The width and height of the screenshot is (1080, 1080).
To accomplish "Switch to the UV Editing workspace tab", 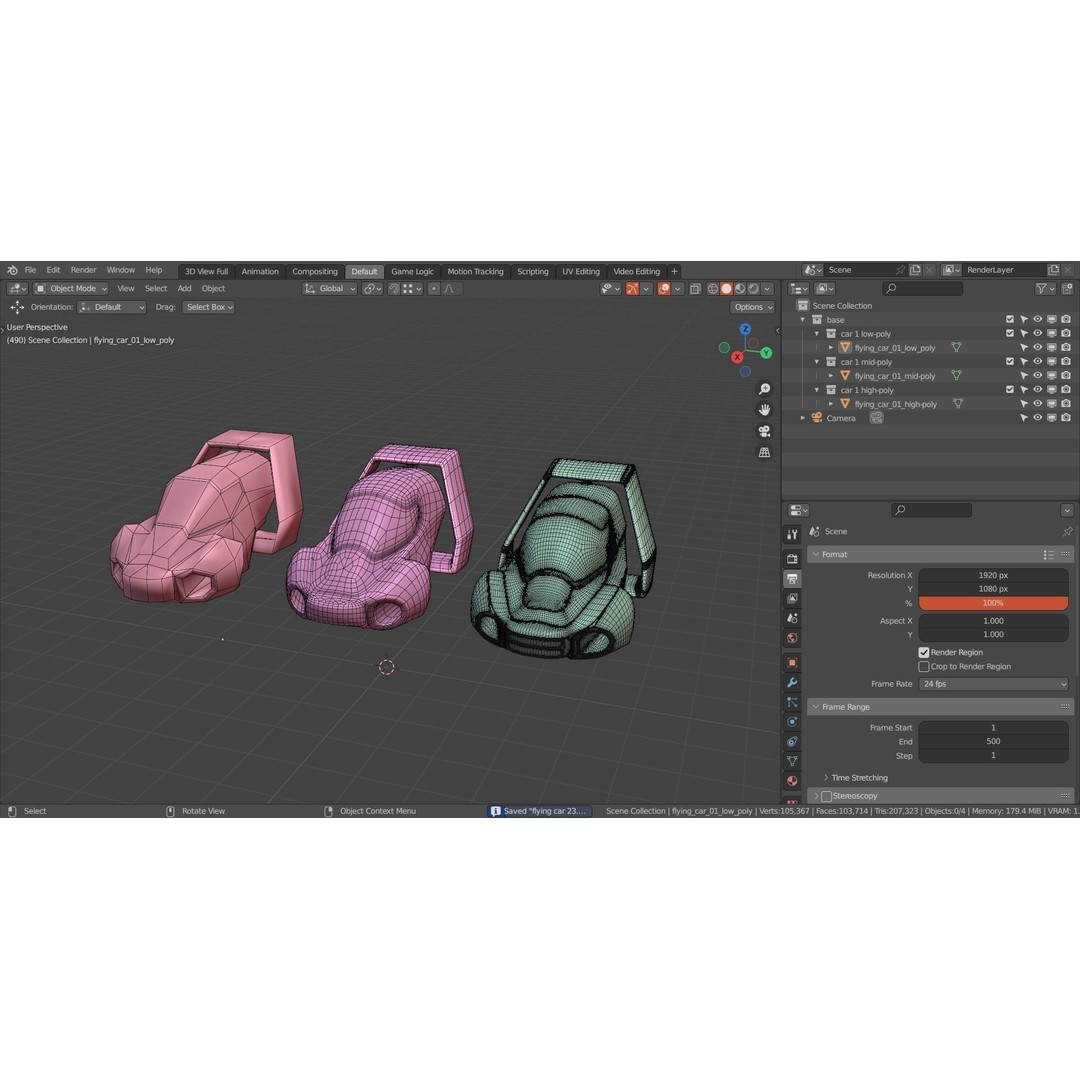I will 581,271.
